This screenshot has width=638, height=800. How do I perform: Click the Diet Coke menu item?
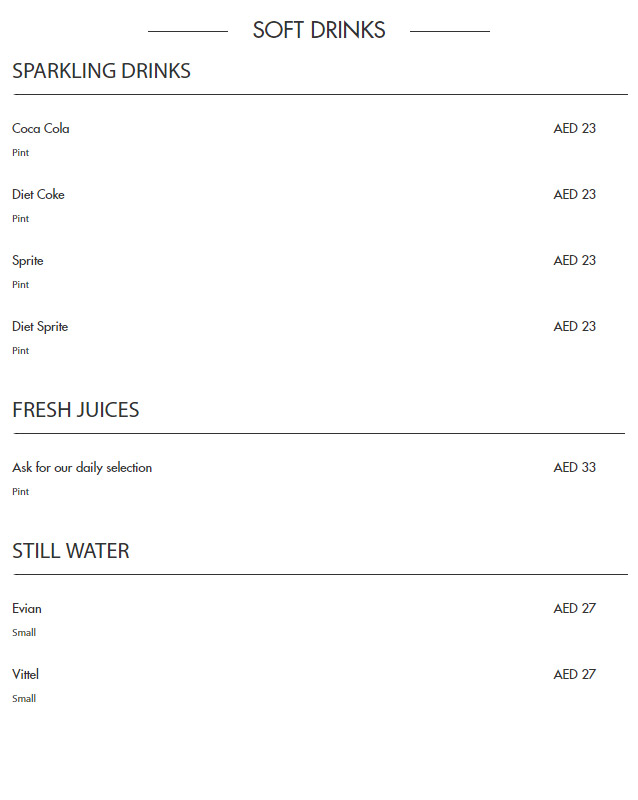38,194
